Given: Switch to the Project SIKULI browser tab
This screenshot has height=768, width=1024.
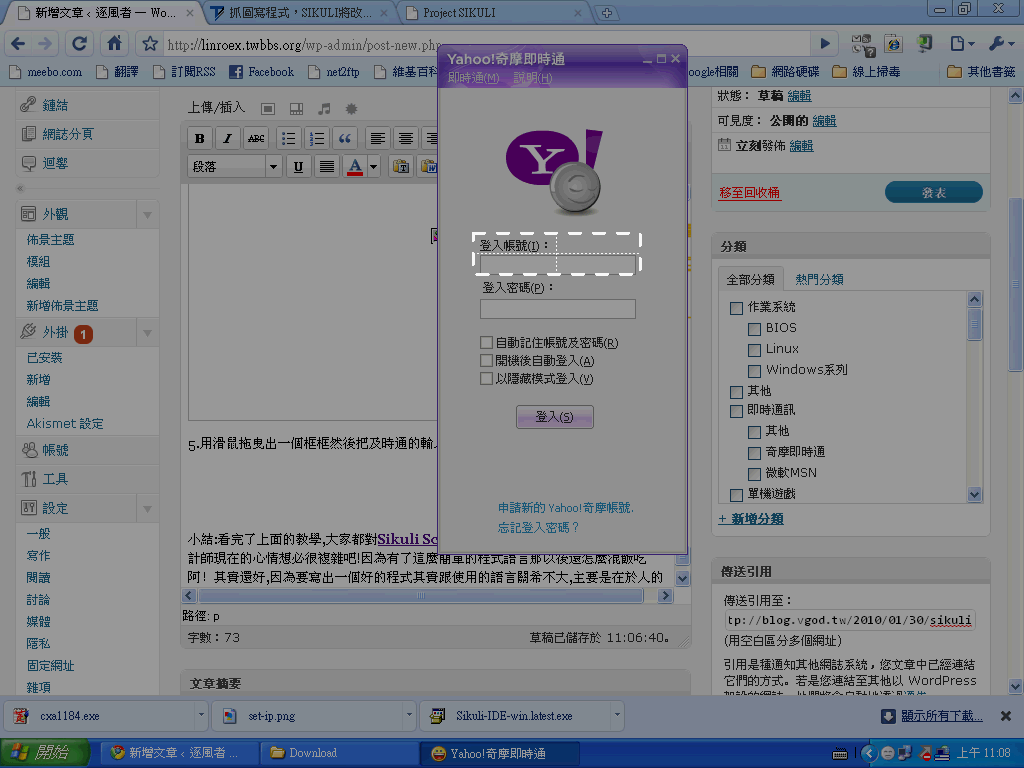Looking at the screenshot, I should [x=493, y=13].
